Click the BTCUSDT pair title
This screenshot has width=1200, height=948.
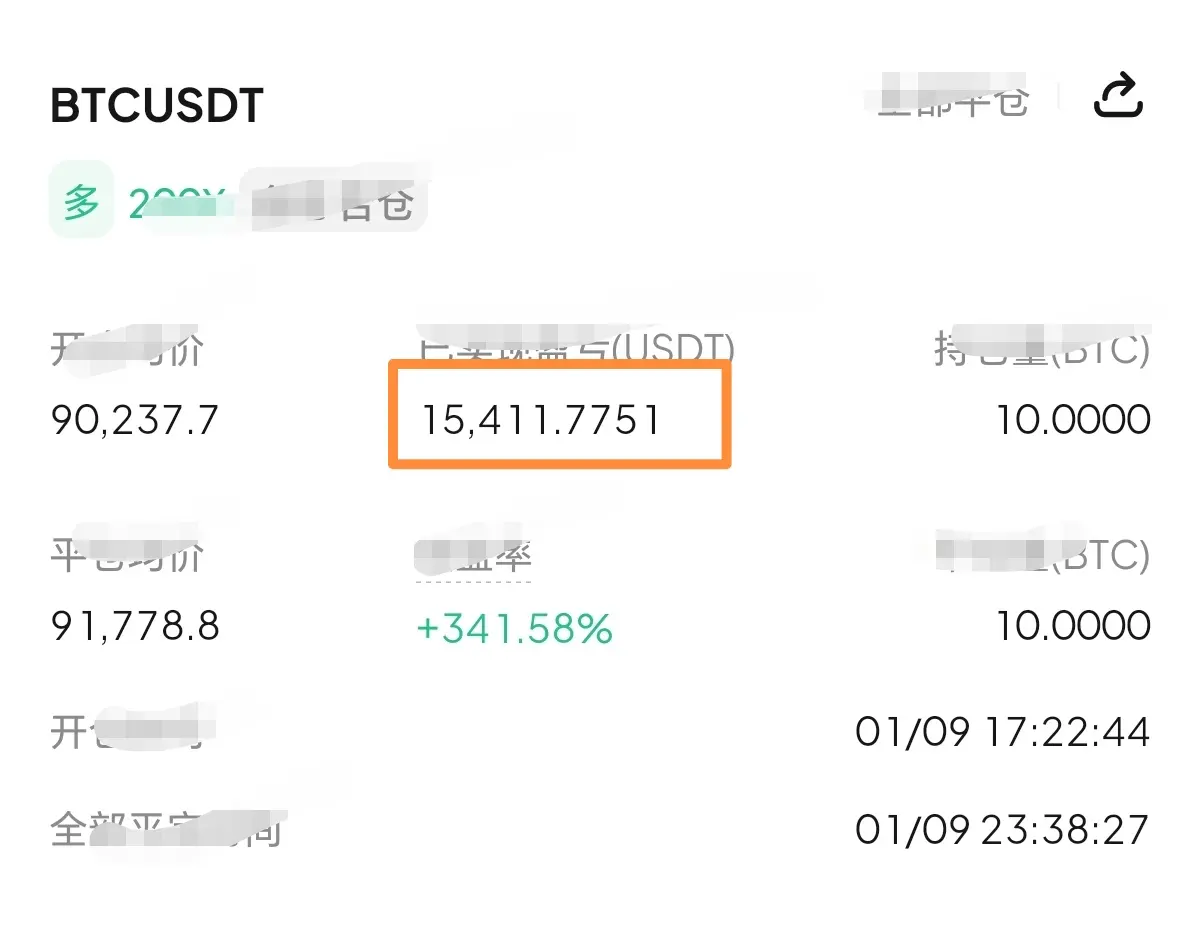157,106
